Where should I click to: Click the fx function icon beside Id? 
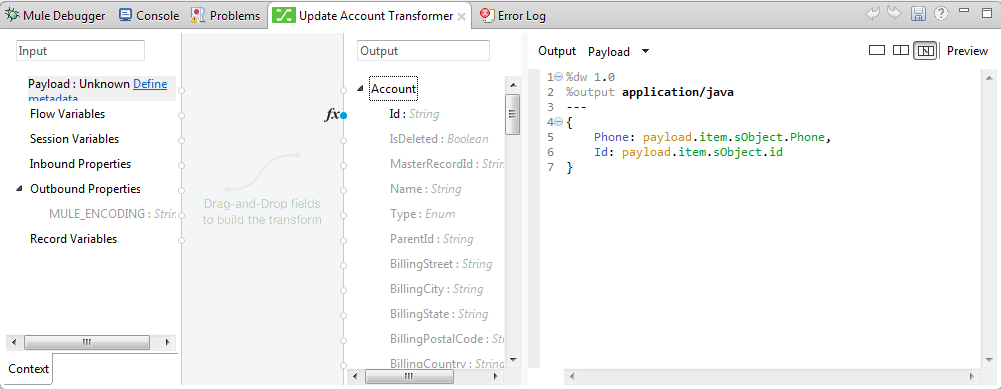click(x=332, y=115)
